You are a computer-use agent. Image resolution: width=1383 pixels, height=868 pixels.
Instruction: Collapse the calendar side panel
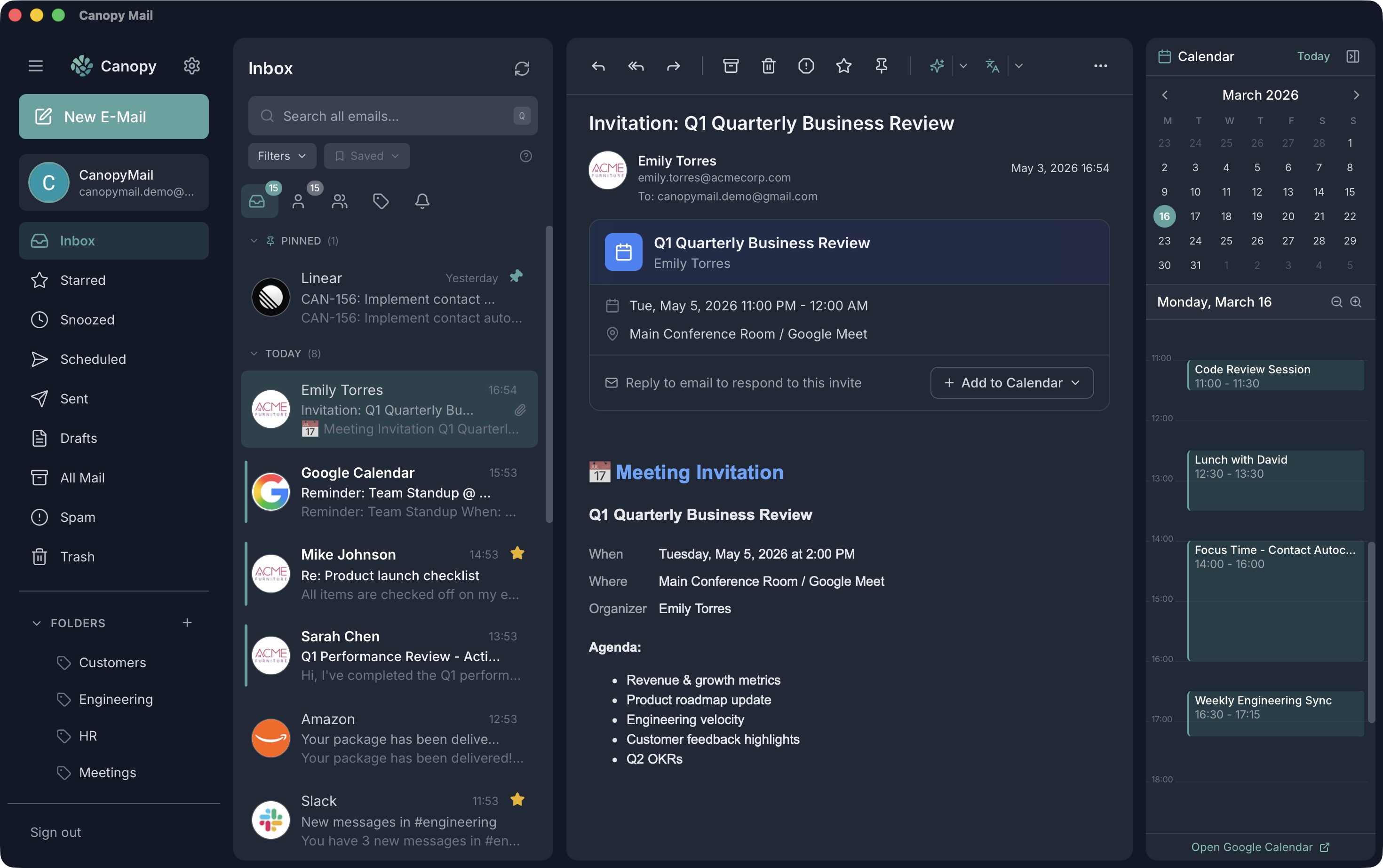click(1352, 56)
